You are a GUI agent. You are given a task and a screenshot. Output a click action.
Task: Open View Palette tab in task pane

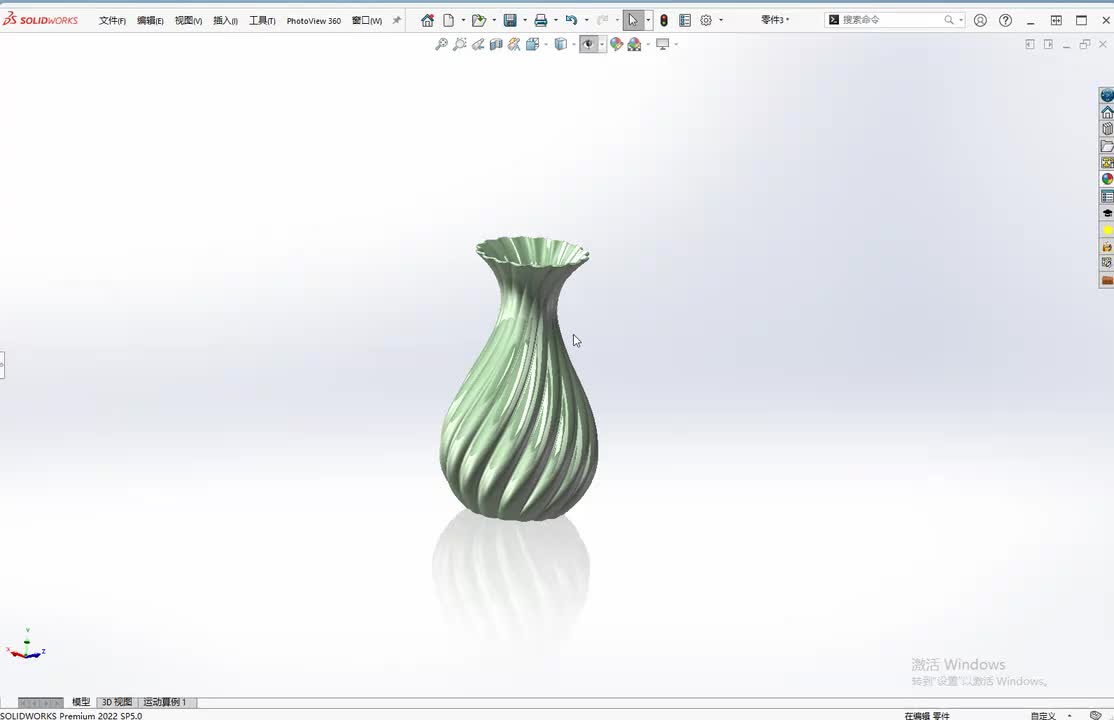1107,162
